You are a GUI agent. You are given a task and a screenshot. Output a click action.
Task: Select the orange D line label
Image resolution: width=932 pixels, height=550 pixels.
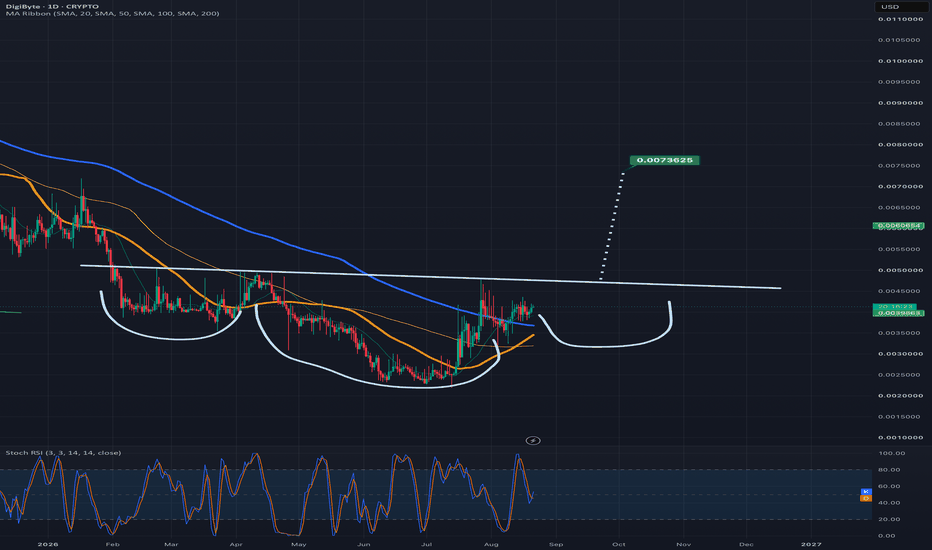(865, 498)
